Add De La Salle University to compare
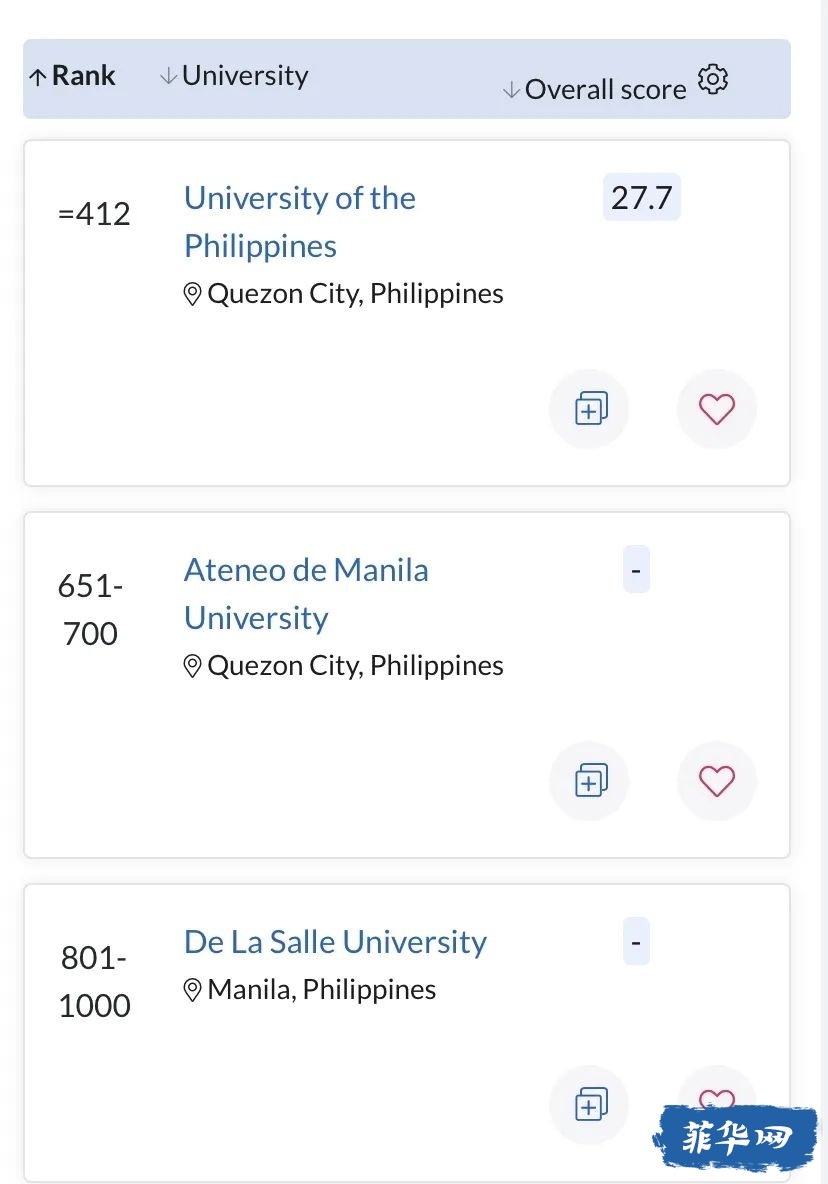This screenshot has height=1184, width=828. point(589,1105)
